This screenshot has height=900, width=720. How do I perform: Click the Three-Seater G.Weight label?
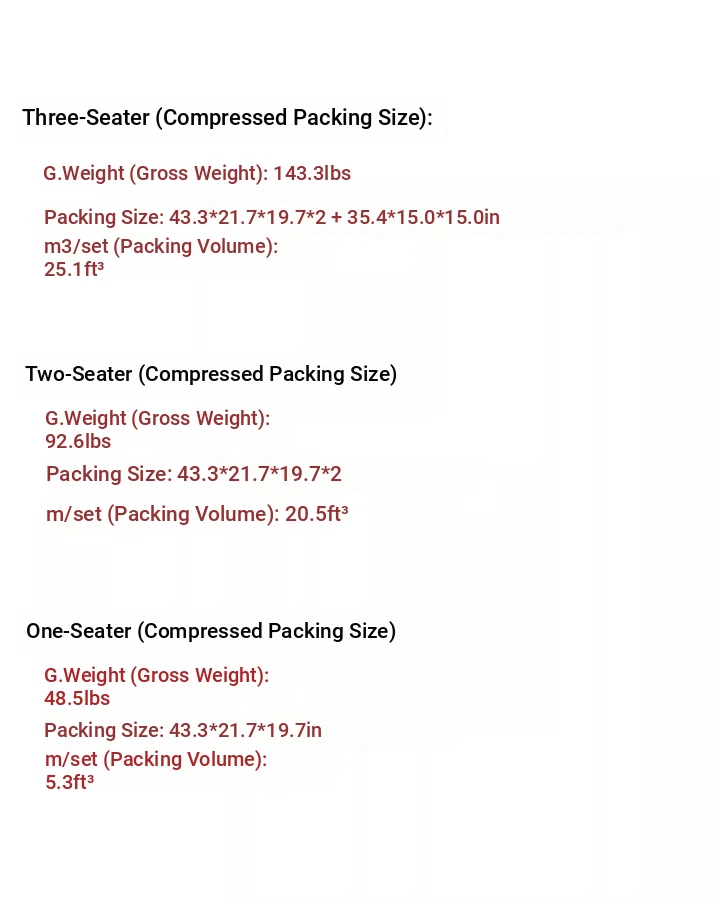[x=155, y=174]
